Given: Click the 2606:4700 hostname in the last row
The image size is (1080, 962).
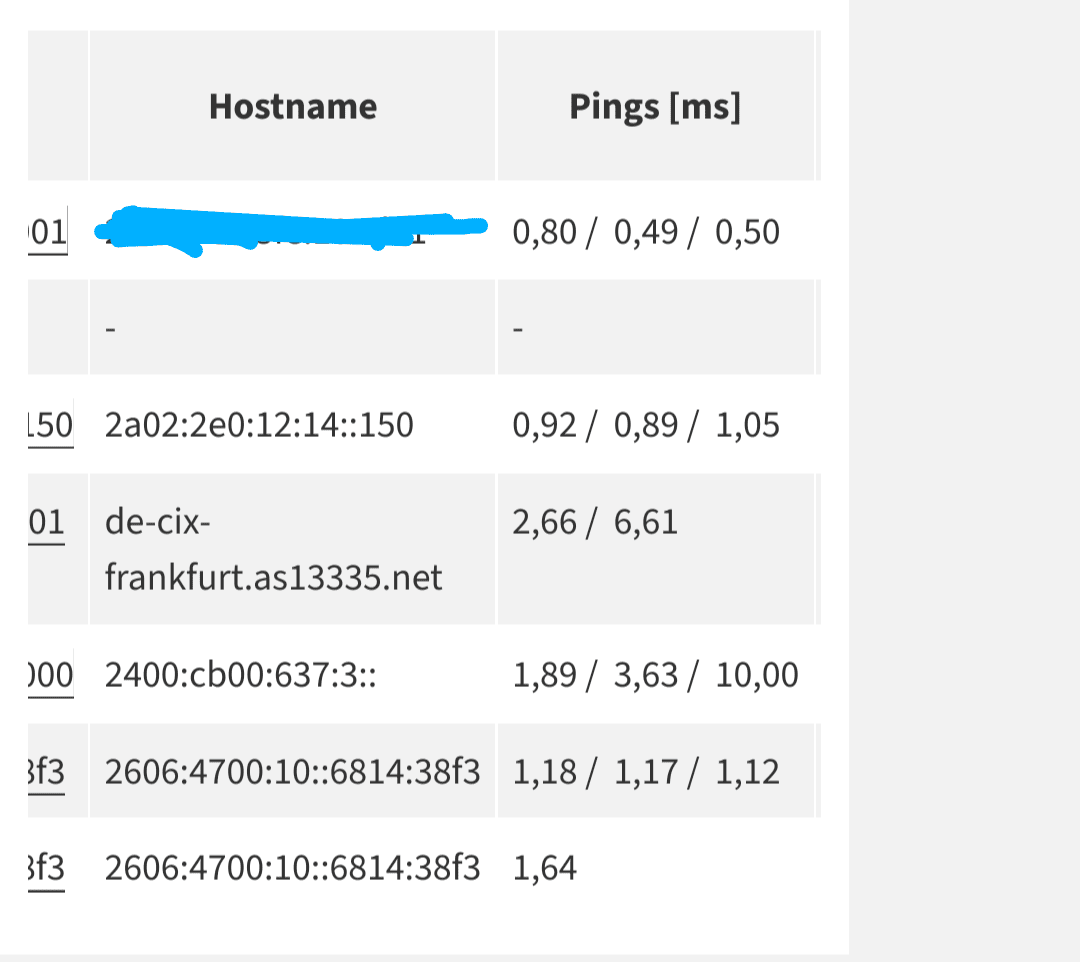Looking at the screenshot, I should [292, 868].
